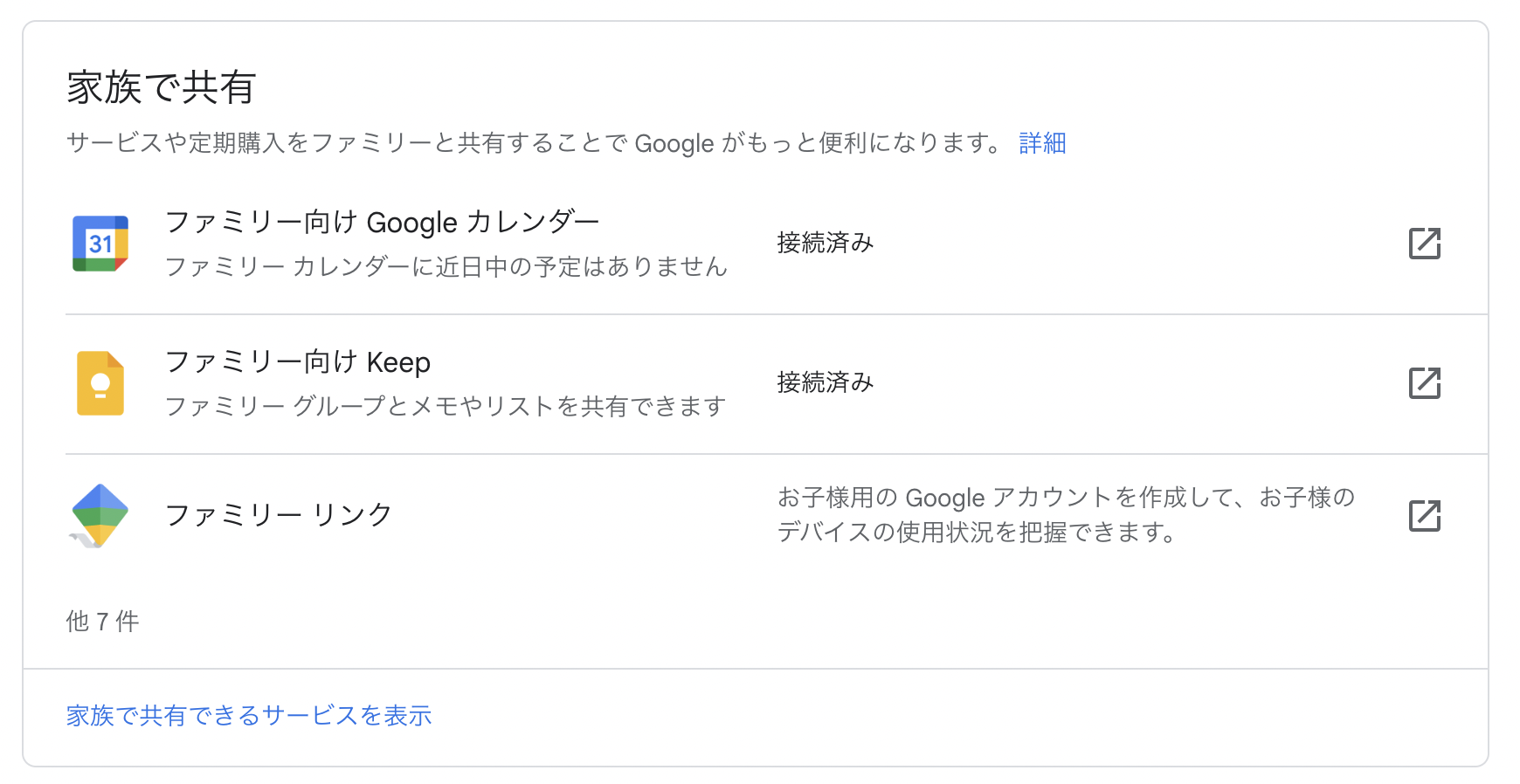The height and width of the screenshot is (784, 1520).
Task: Click Family Link text デバイスの使用状況を把握できます
Action: coord(977,532)
